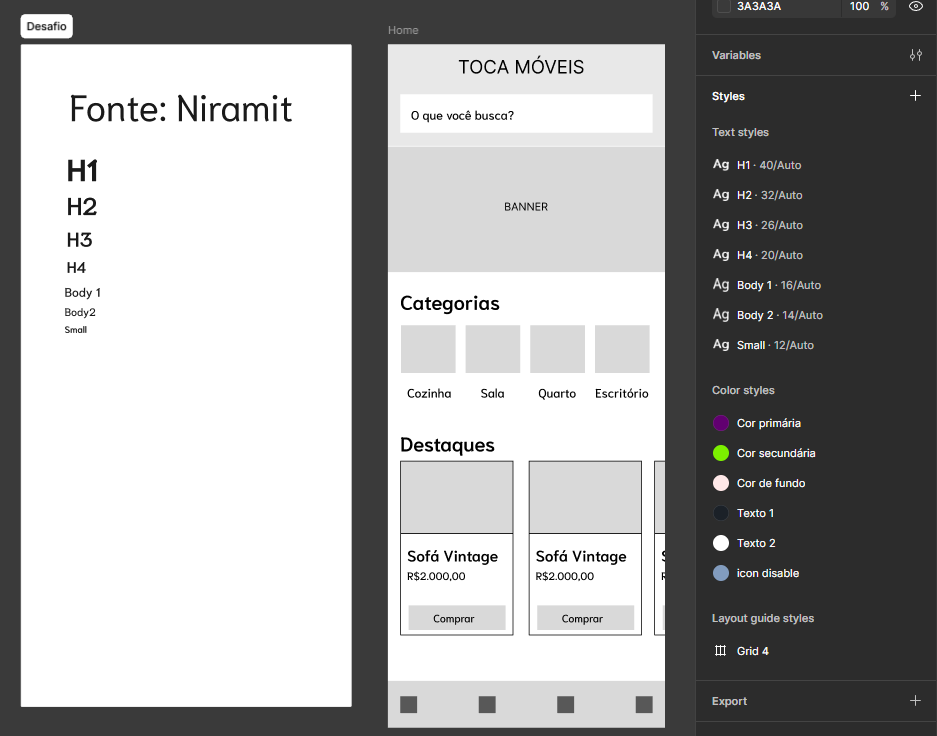Click the Destaques heading
937x736 pixels.
447,445
